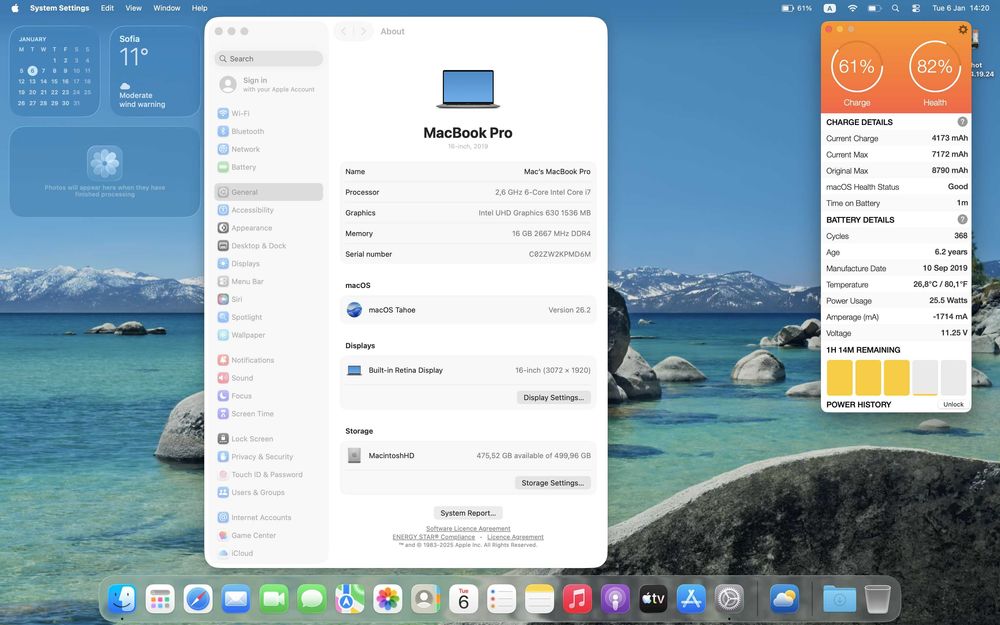Viewport: 1000px width, 625px height.
Task: Unlock Power History in battery app
Action: point(953,404)
